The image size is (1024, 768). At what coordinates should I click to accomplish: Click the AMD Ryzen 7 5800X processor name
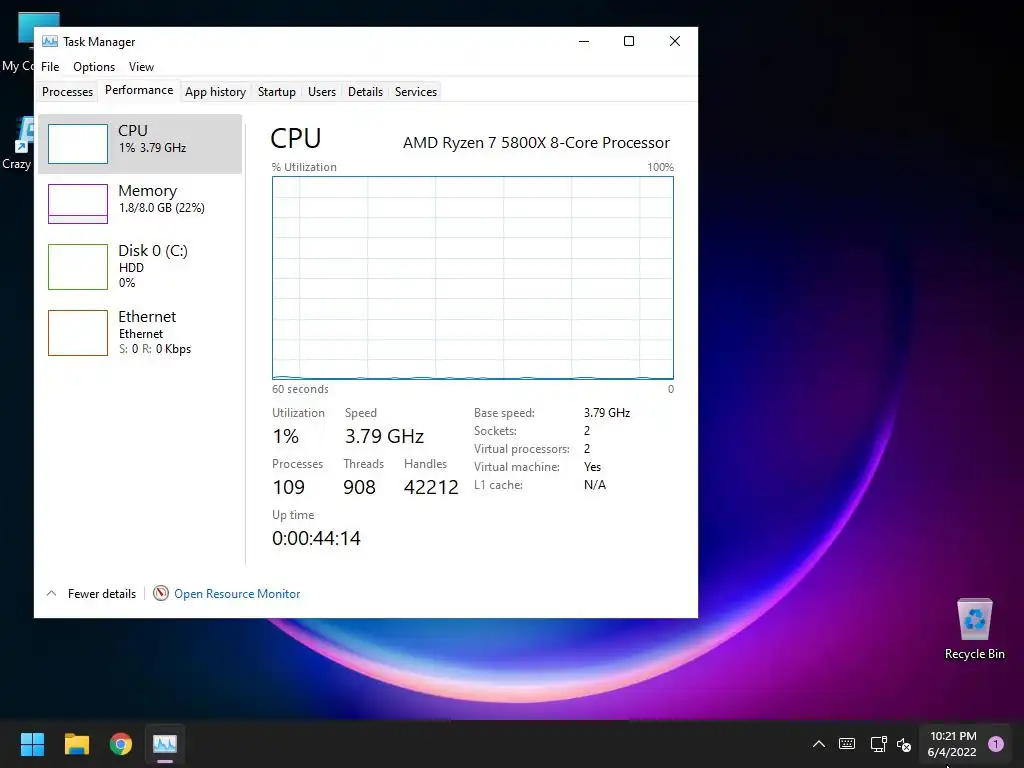pyautogui.click(x=536, y=142)
